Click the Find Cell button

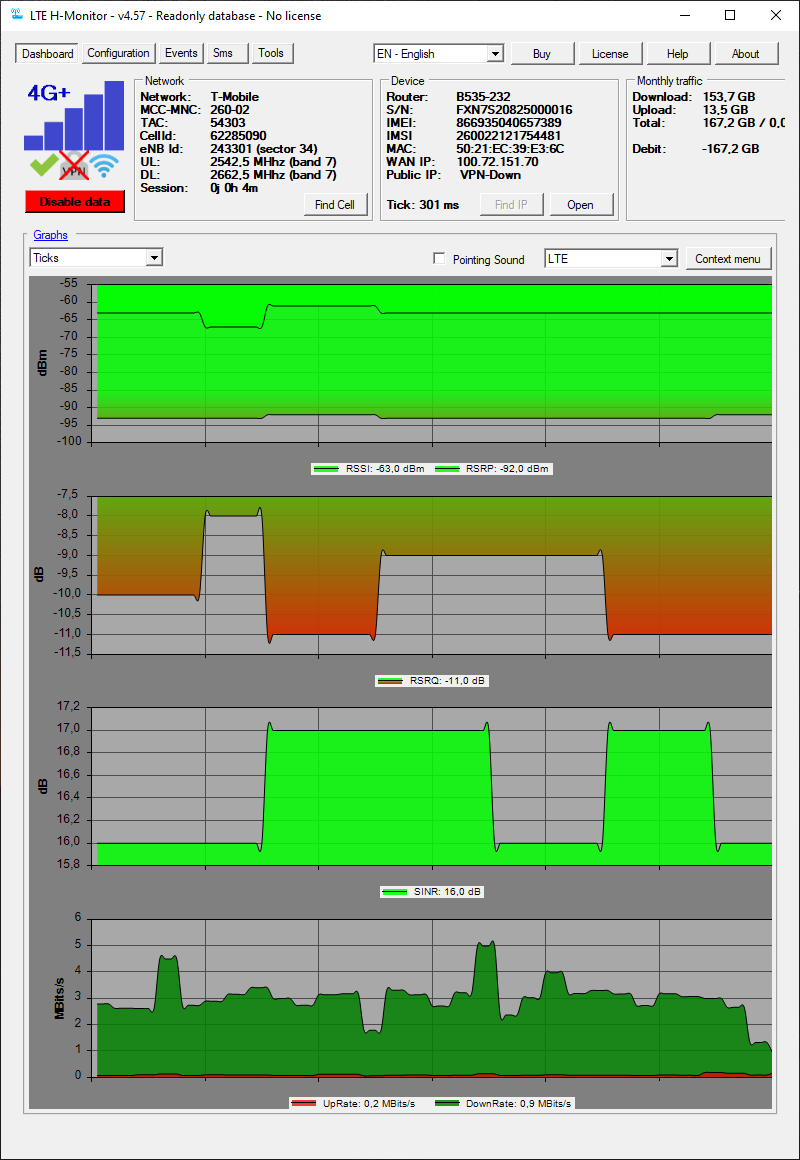(x=335, y=205)
